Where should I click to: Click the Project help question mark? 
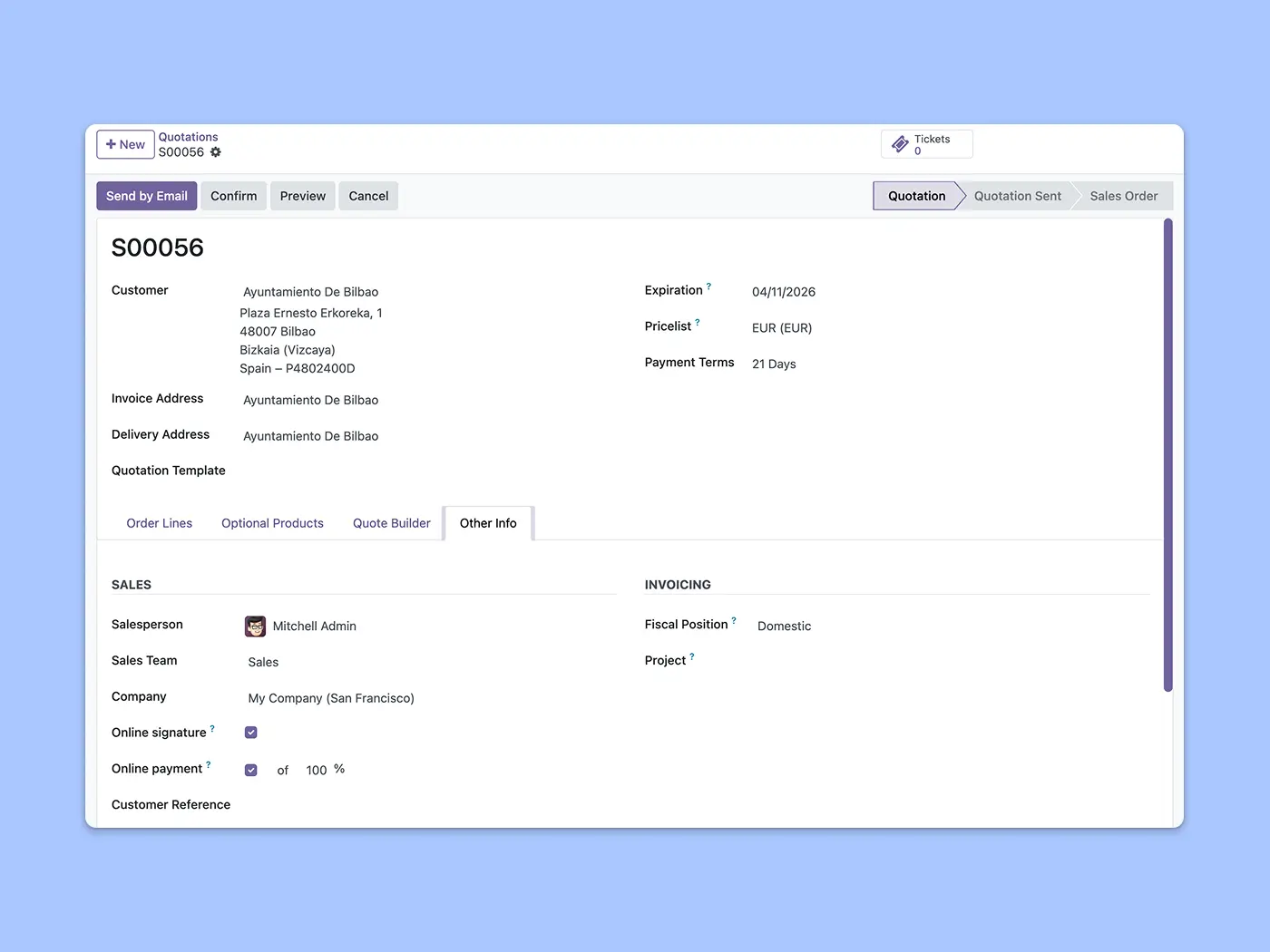pos(692,656)
